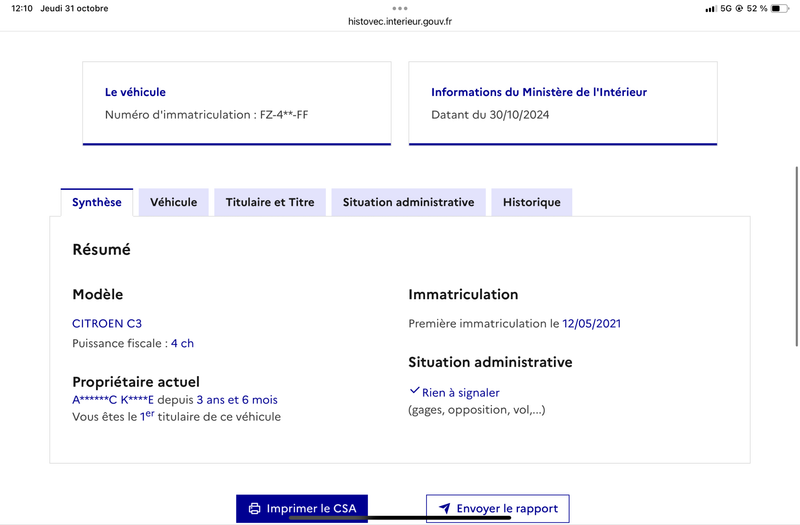Viewport: 800px width, 525px height.
Task: Tap the 5G network indicator
Action: [726, 8]
